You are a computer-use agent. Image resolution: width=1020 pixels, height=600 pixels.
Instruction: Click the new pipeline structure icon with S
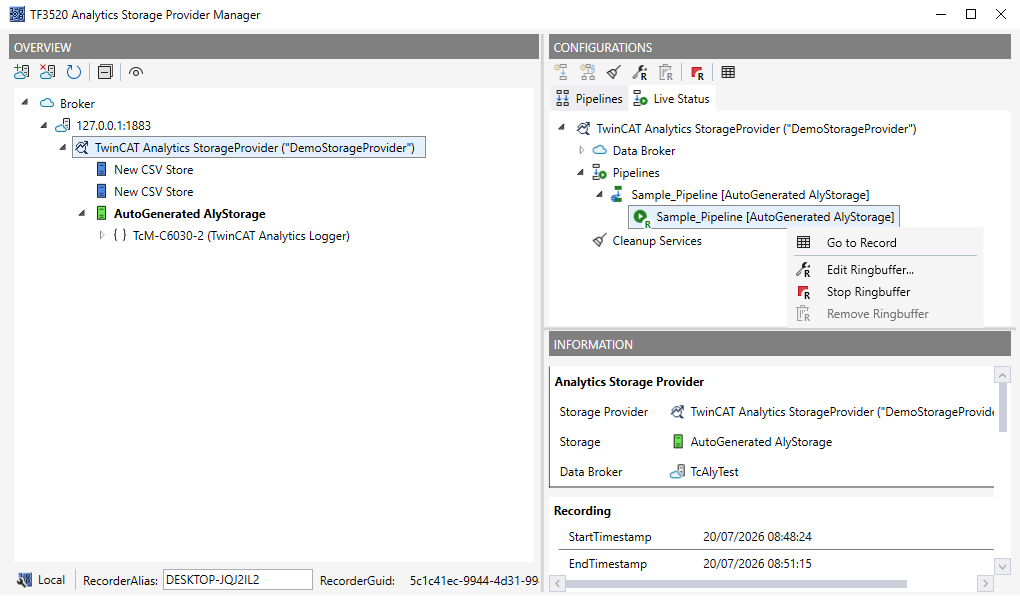point(587,72)
